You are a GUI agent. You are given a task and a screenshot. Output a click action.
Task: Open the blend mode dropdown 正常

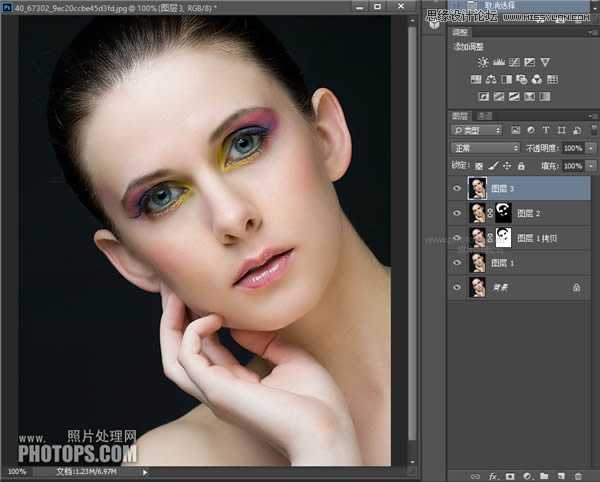484,148
